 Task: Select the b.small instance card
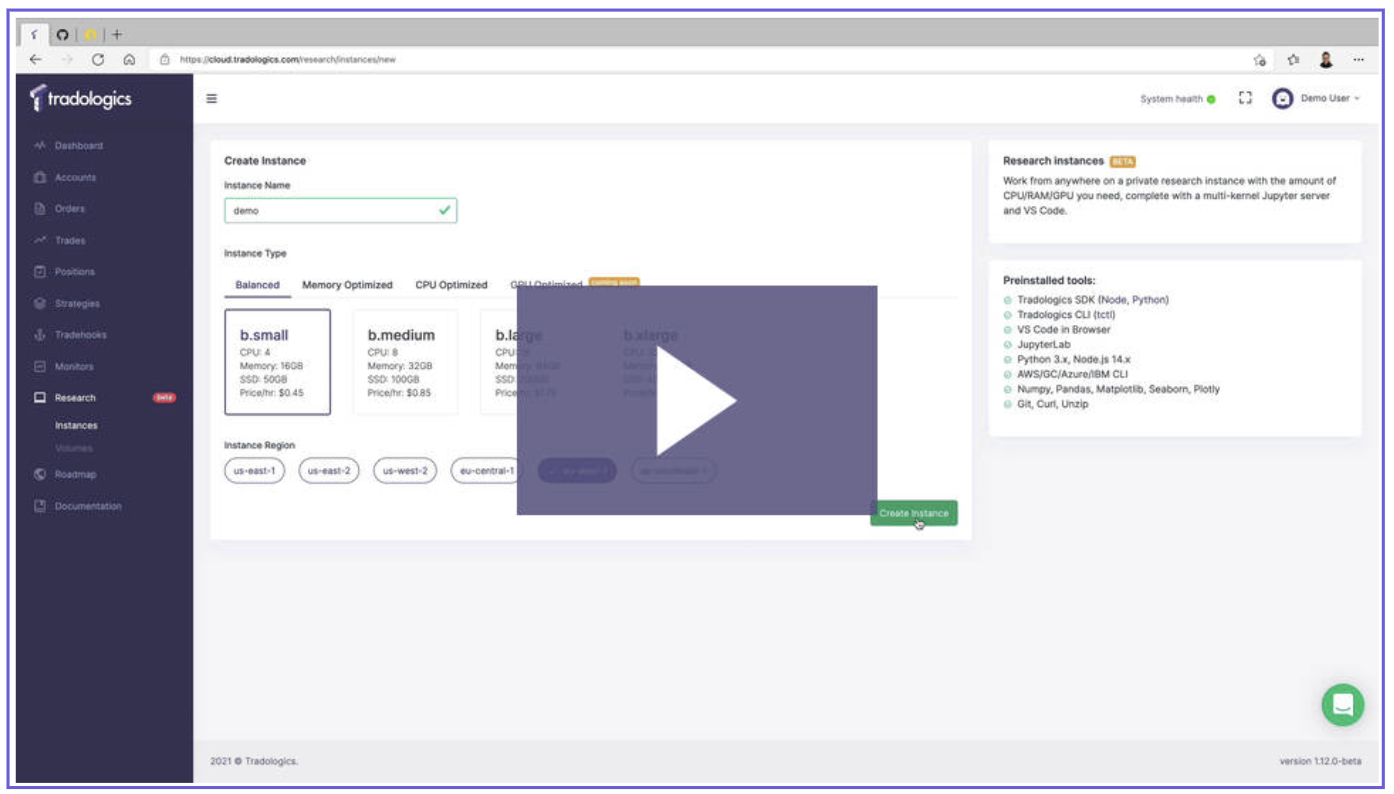pos(278,362)
